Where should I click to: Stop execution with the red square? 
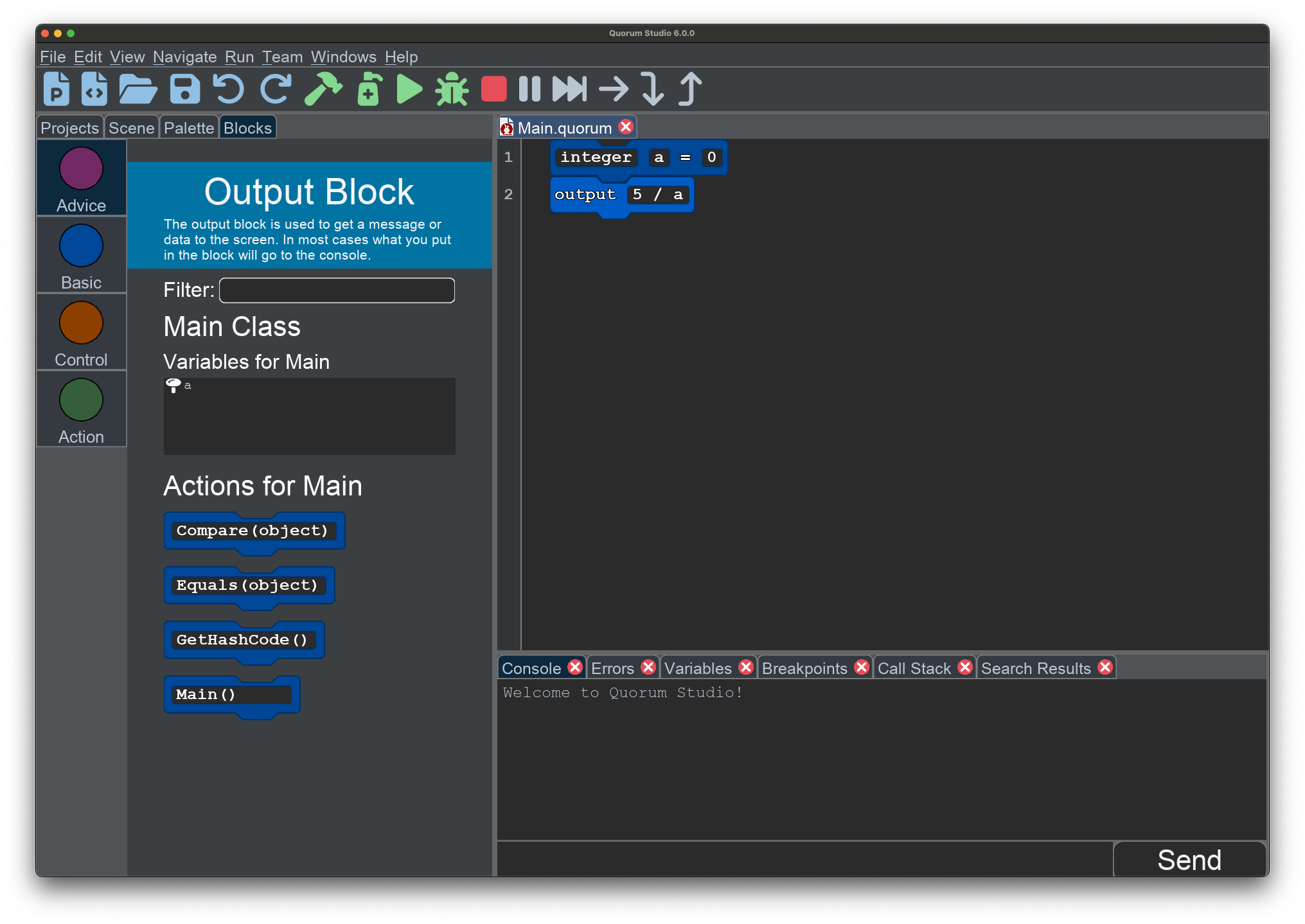[493, 89]
